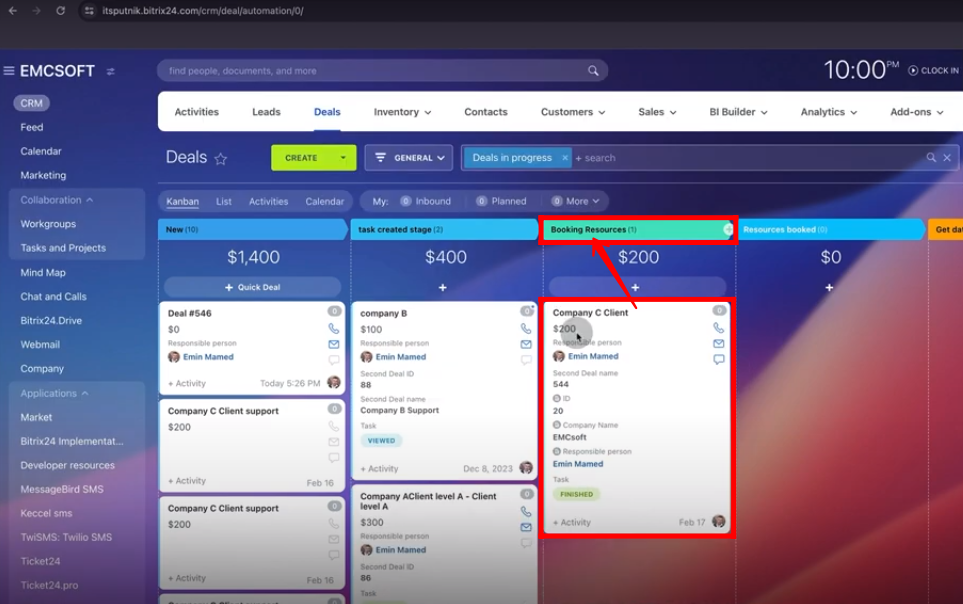Click the phone icon on company B card

point(526,329)
